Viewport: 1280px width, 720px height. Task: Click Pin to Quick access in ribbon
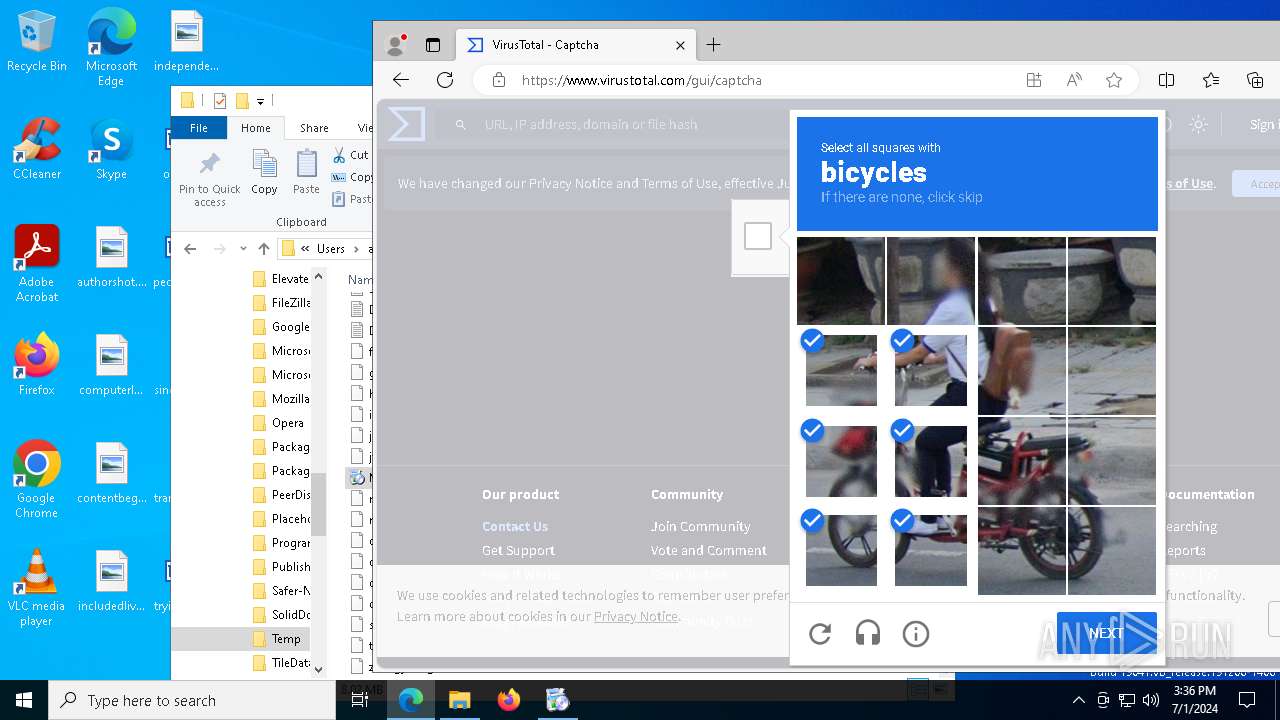(210, 180)
